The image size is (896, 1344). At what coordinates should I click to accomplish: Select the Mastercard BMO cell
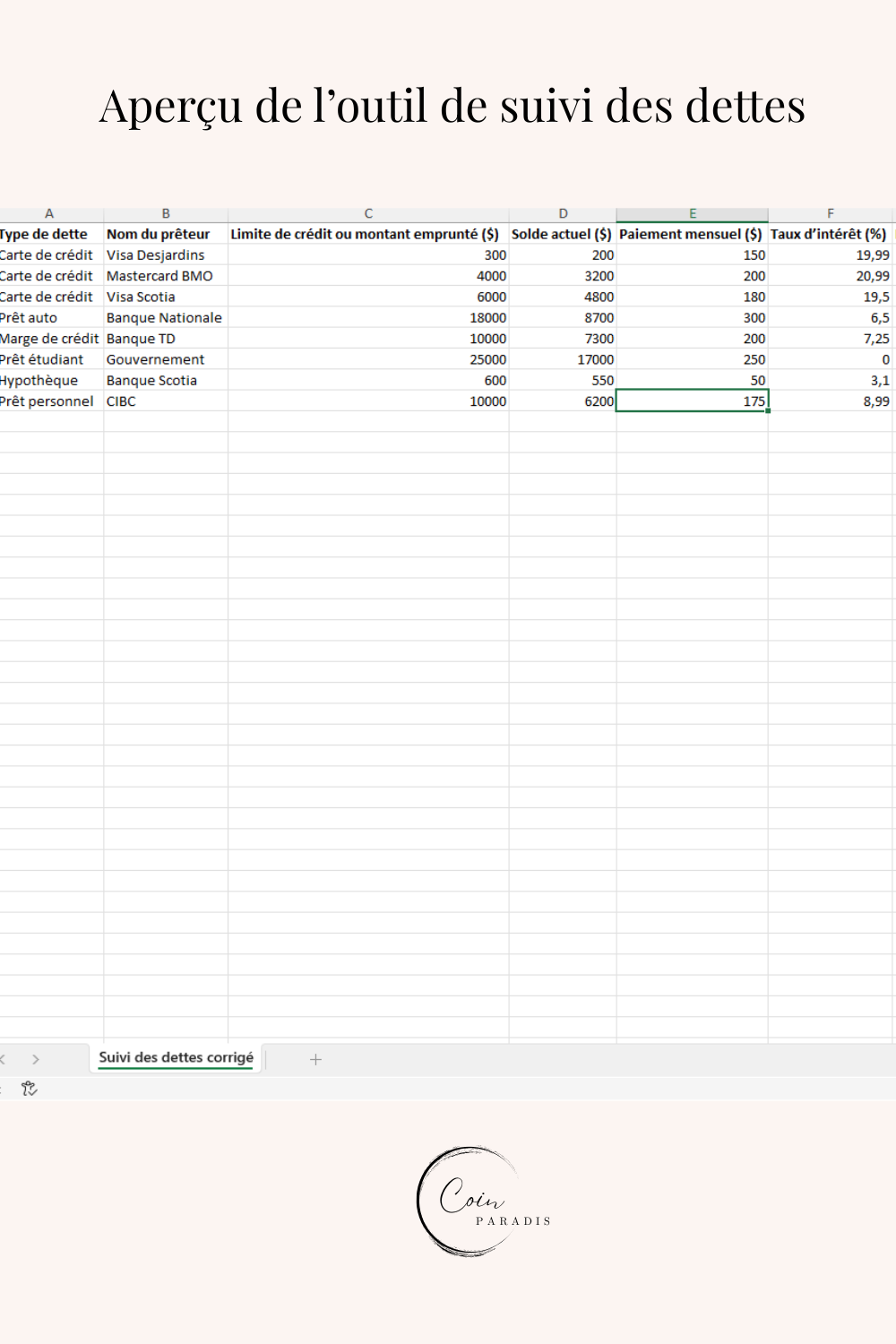[166, 276]
